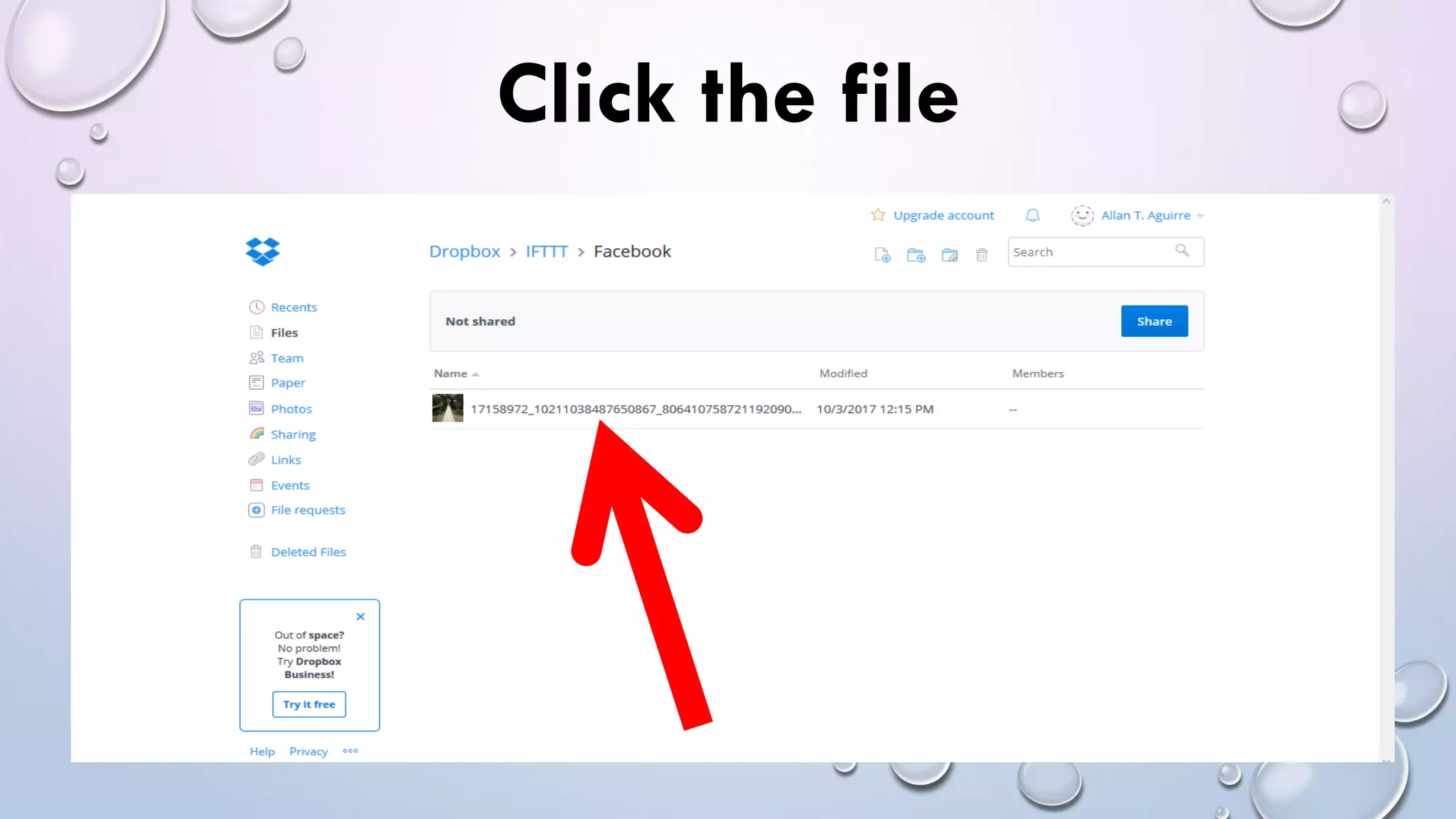Open Photos from sidebar

pyautogui.click(x=291, y=409)
